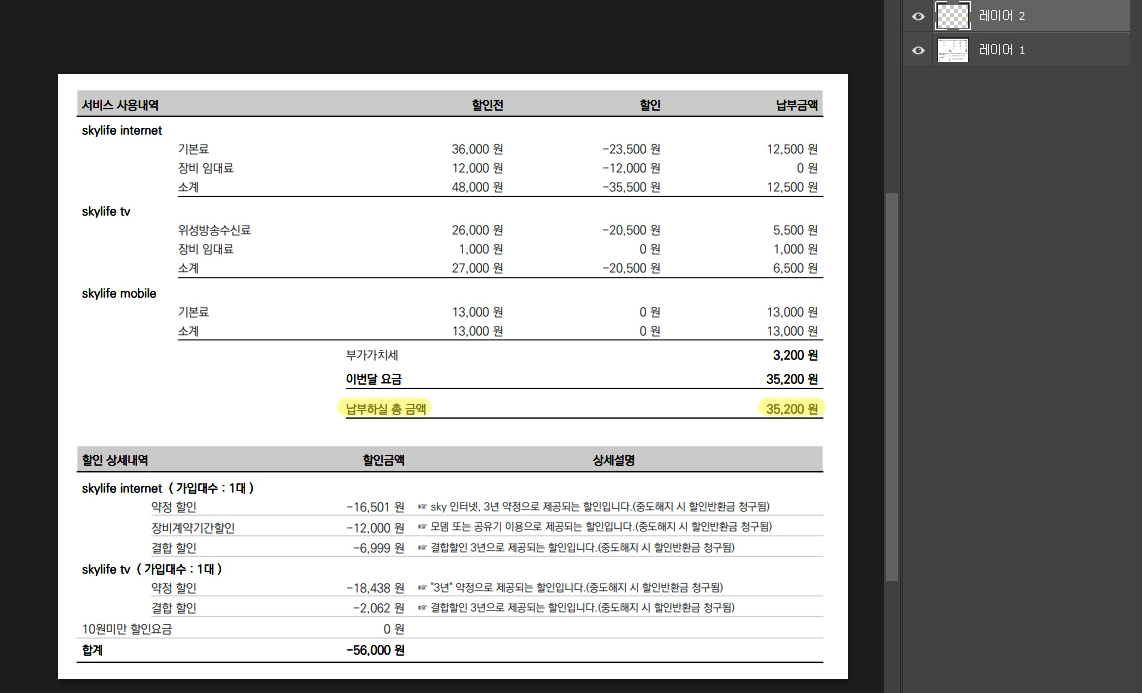Click the 할인 상세내역 header
The image size is (1142, 693).
coord(115,461)
